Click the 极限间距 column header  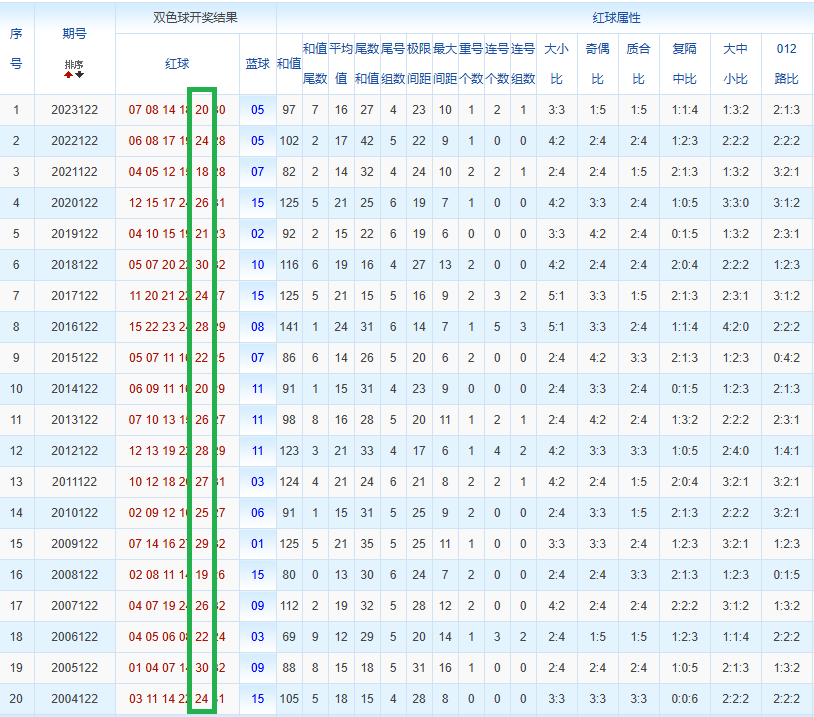(x=419, y=64)
